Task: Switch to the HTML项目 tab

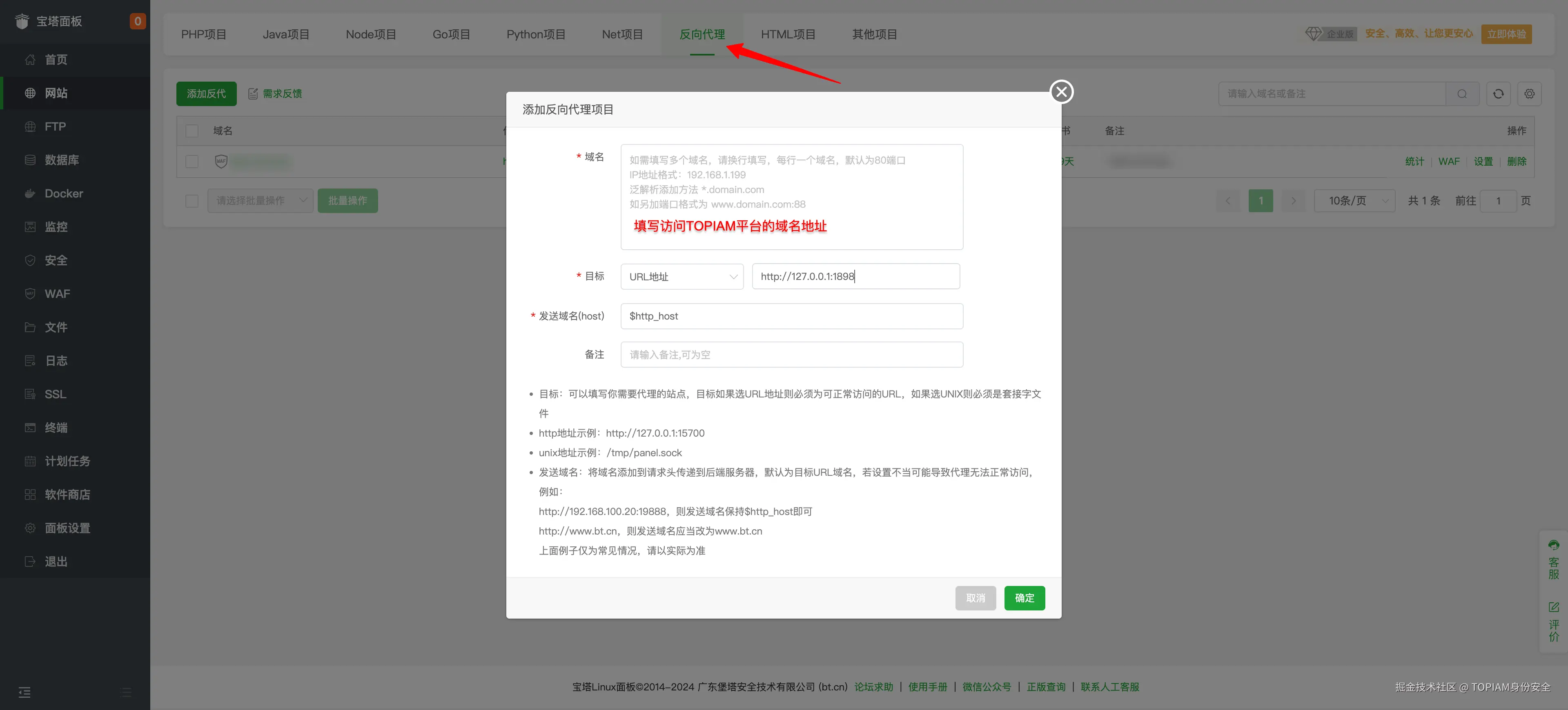Action: coord(788,35)
